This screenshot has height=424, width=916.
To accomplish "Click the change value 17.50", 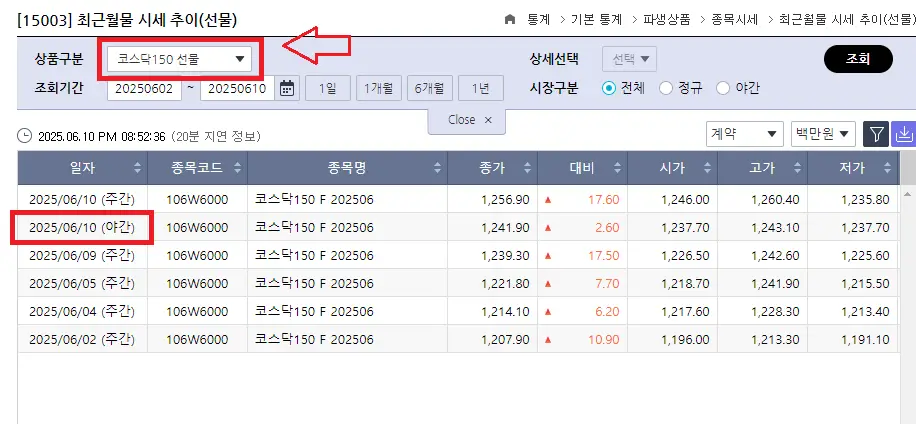I will [x=603, y=256].
